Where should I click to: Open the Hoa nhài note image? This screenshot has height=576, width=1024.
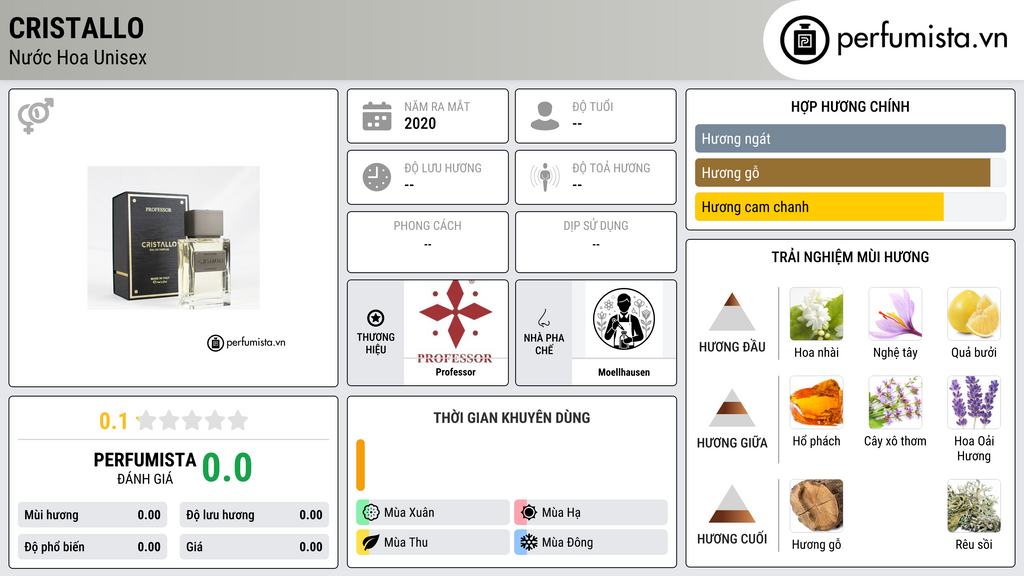point(816,314)
